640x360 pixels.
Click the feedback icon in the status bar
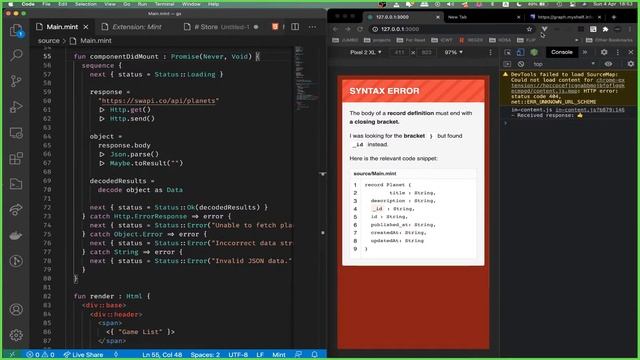(x=298, y=354)
